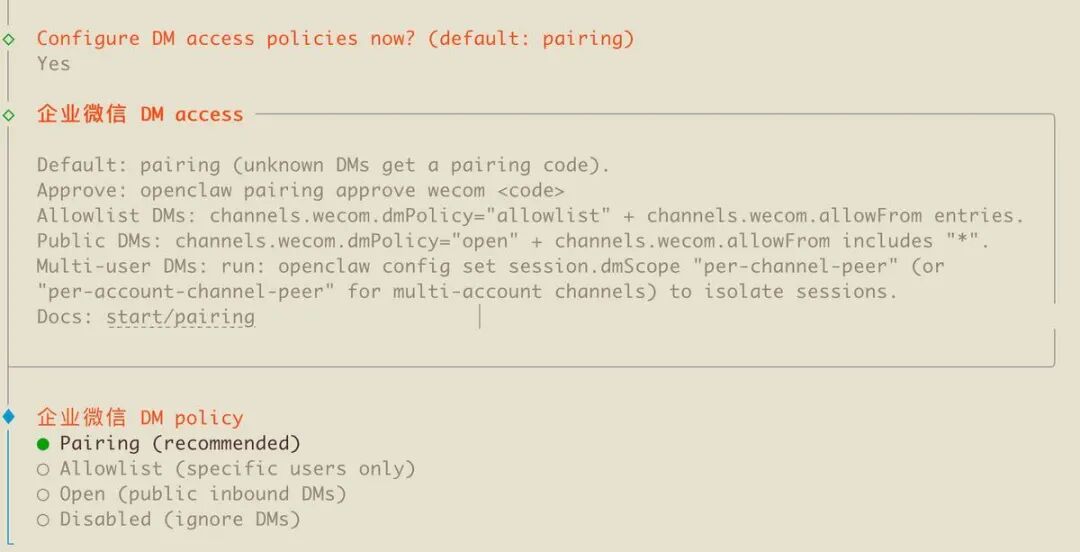This screenshot has width=1080, height=552.
Task: Select Open (public inbound DMs)
Action: point(192,494)
